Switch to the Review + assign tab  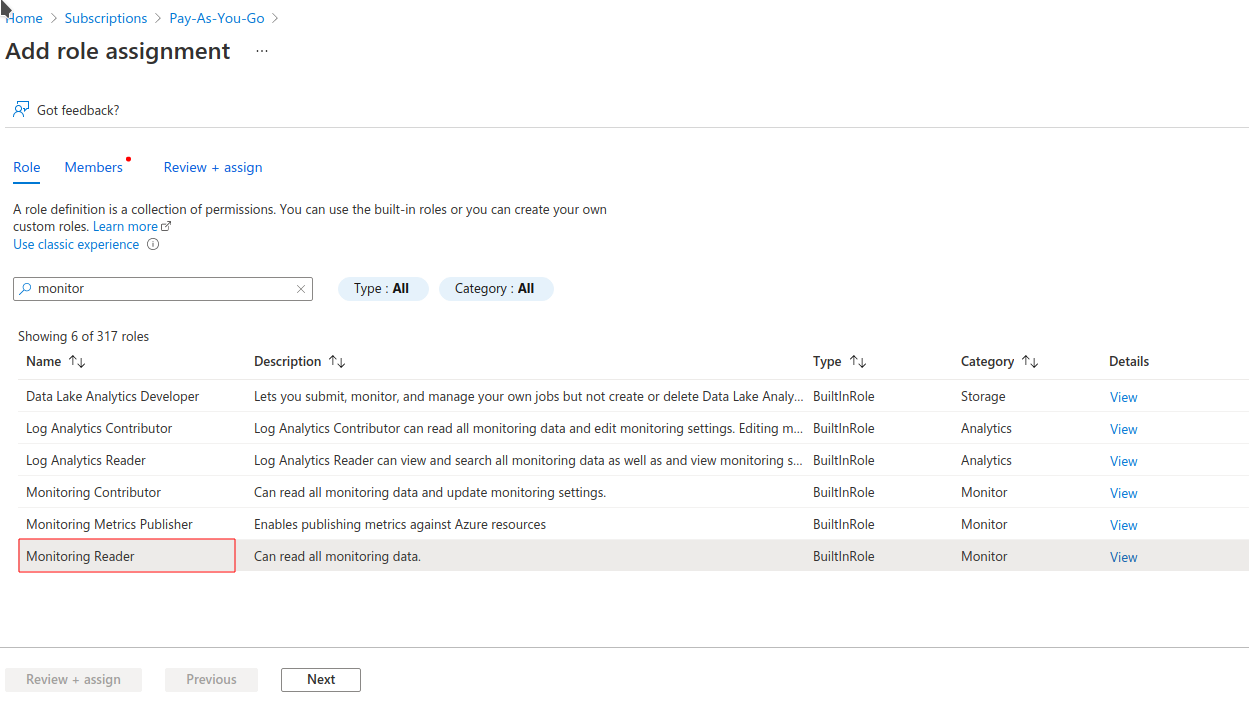[x=213, y=168]
